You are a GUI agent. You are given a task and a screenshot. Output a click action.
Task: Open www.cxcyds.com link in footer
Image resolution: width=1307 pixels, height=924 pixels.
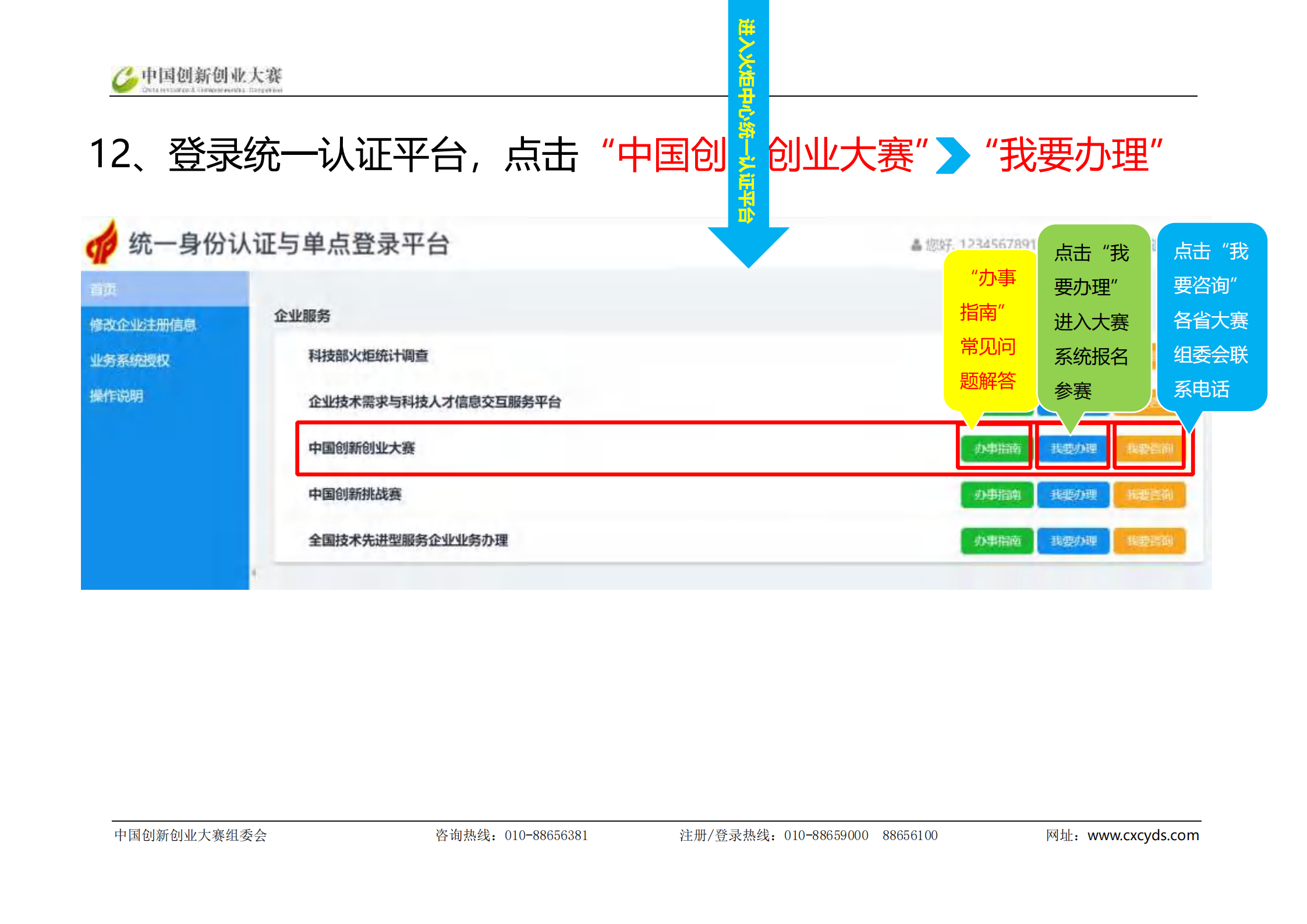1143,835
